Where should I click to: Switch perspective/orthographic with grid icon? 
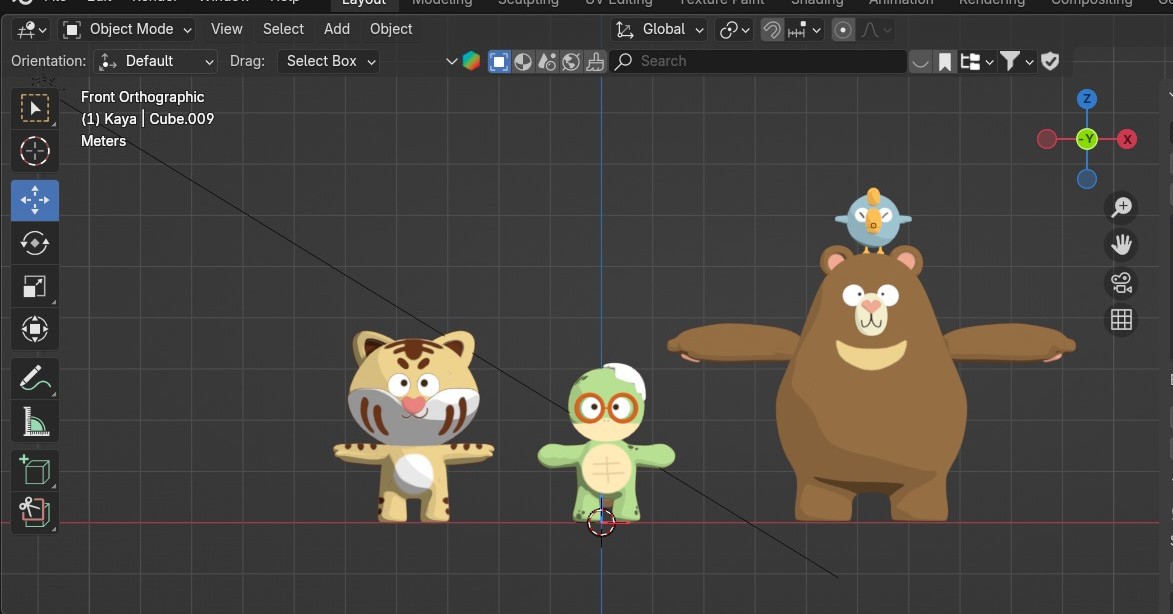click(1121, 320)
